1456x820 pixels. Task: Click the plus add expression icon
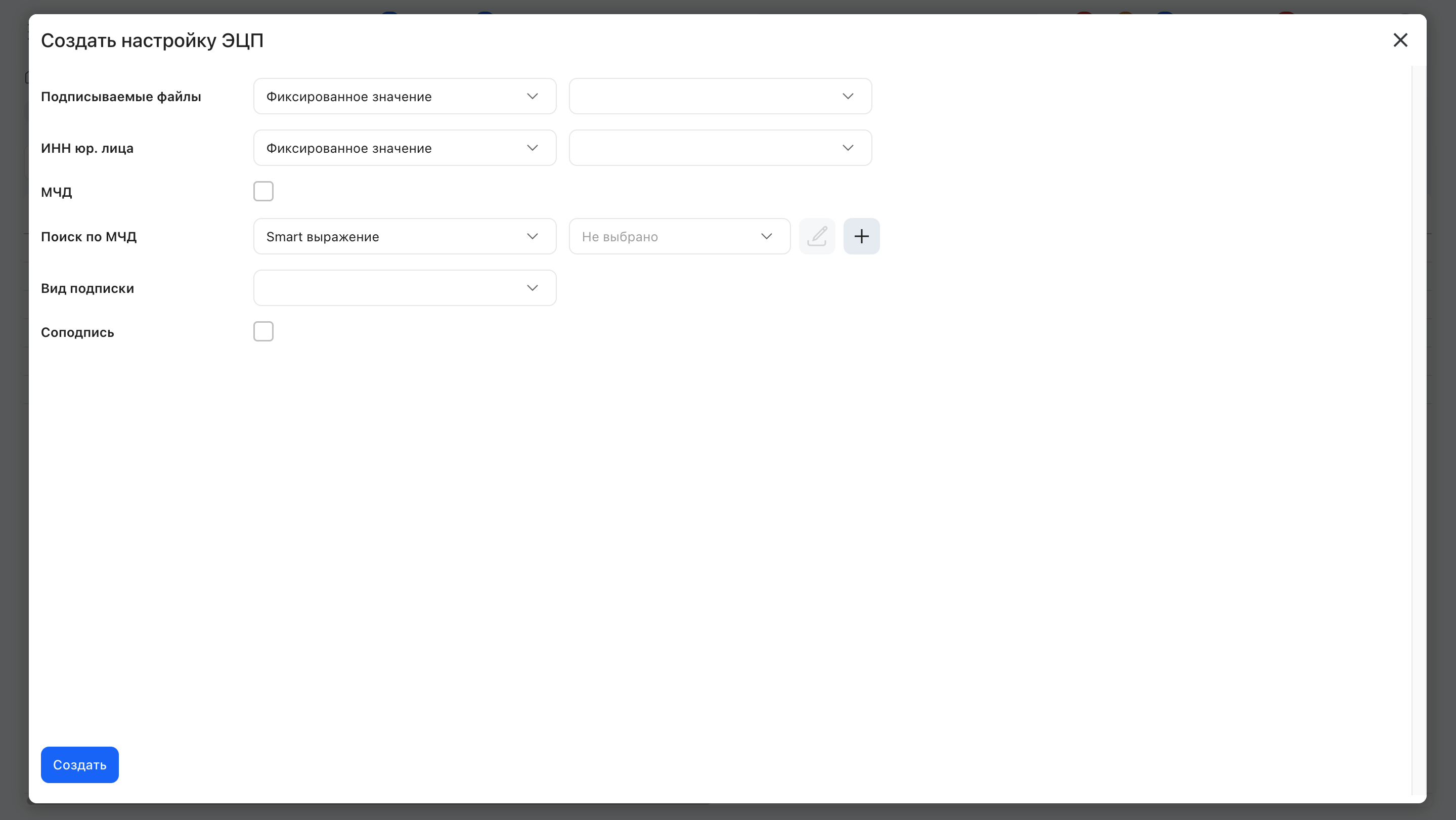861,236
